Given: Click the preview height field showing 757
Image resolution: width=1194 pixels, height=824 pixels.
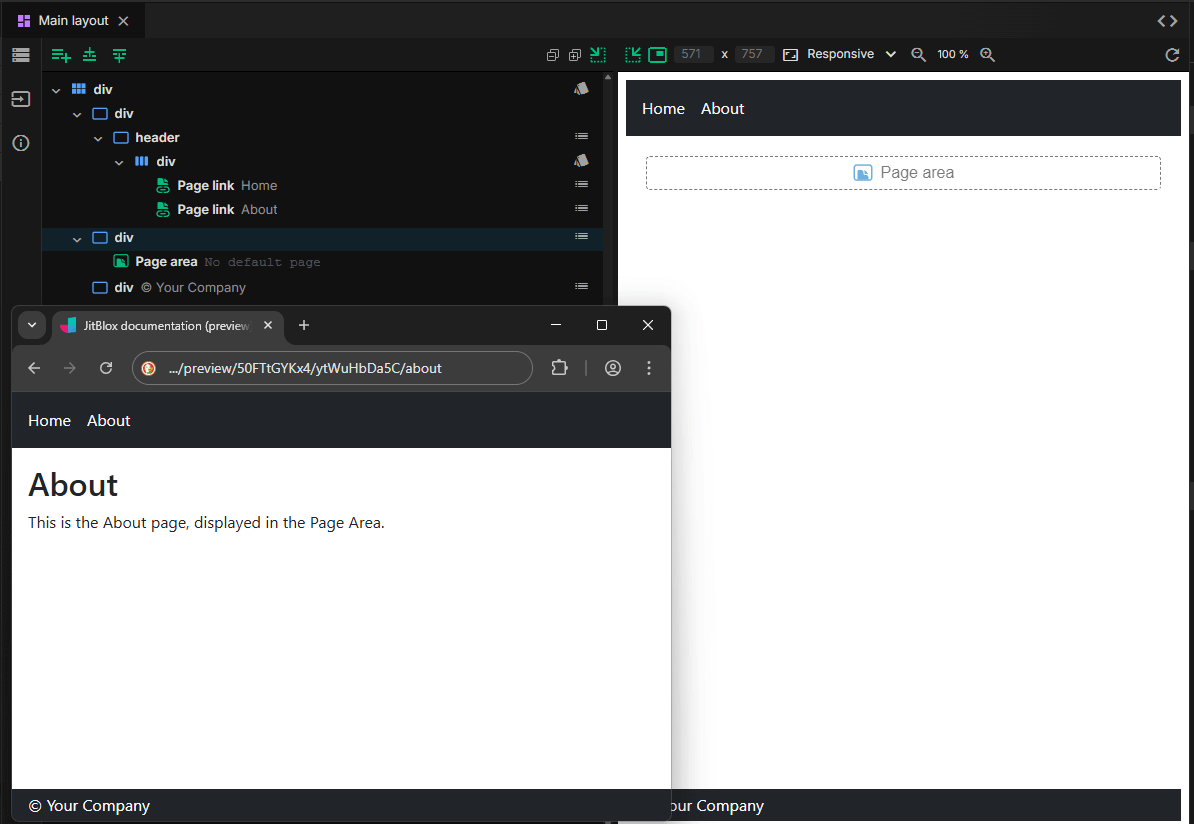Looking at the screenshot, I should click(x=754, y=54).
